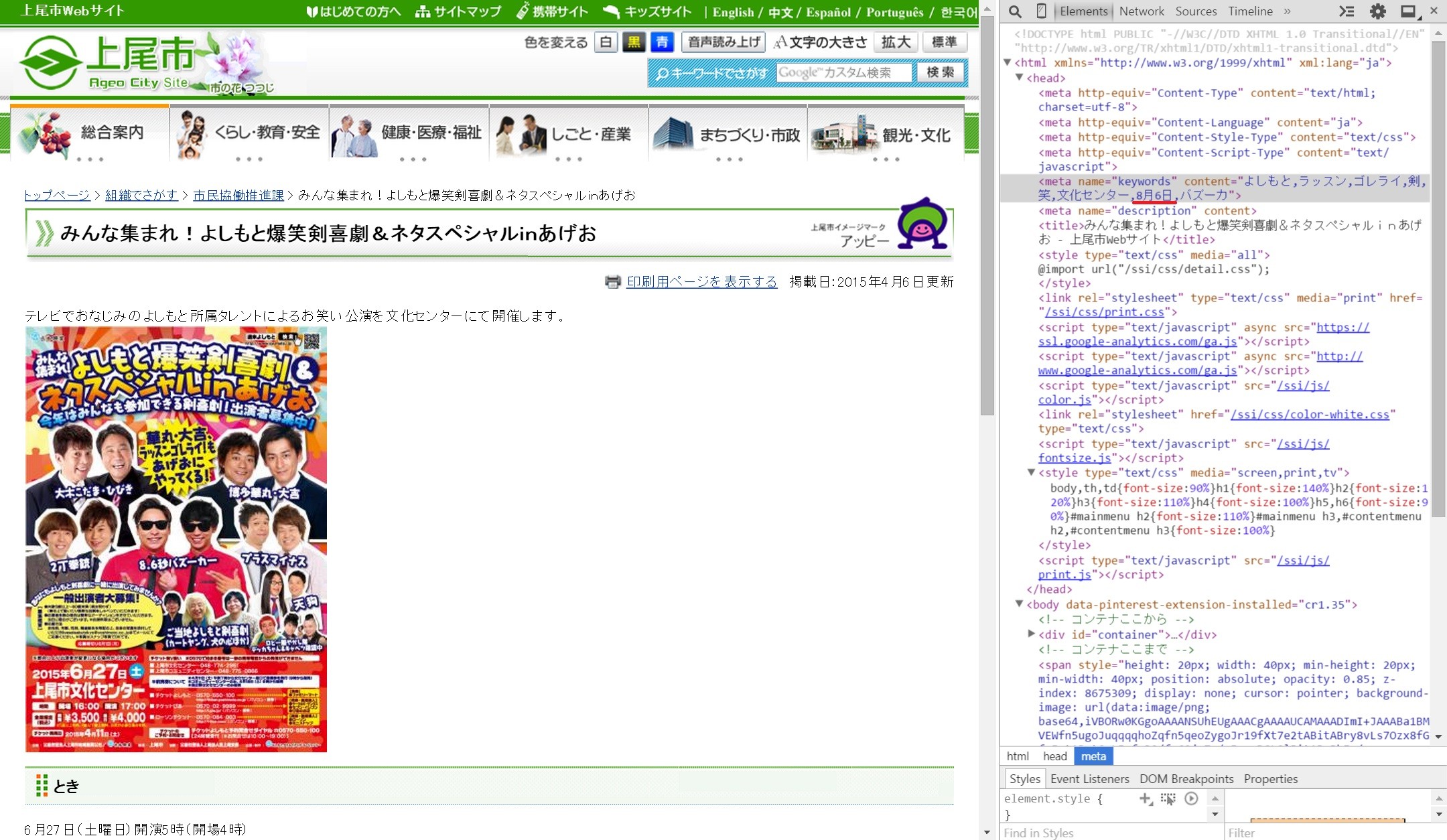
Task: Open the 印刷用ページを表示する link
Action: (x=701, y=282)
